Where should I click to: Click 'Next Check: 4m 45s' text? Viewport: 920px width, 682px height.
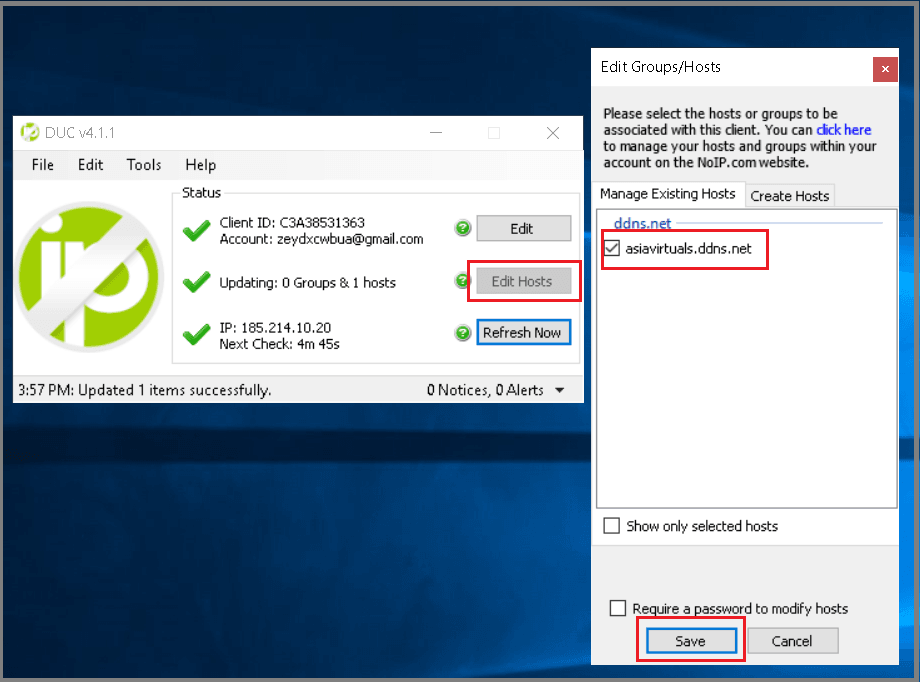click(x=279, y=344)
